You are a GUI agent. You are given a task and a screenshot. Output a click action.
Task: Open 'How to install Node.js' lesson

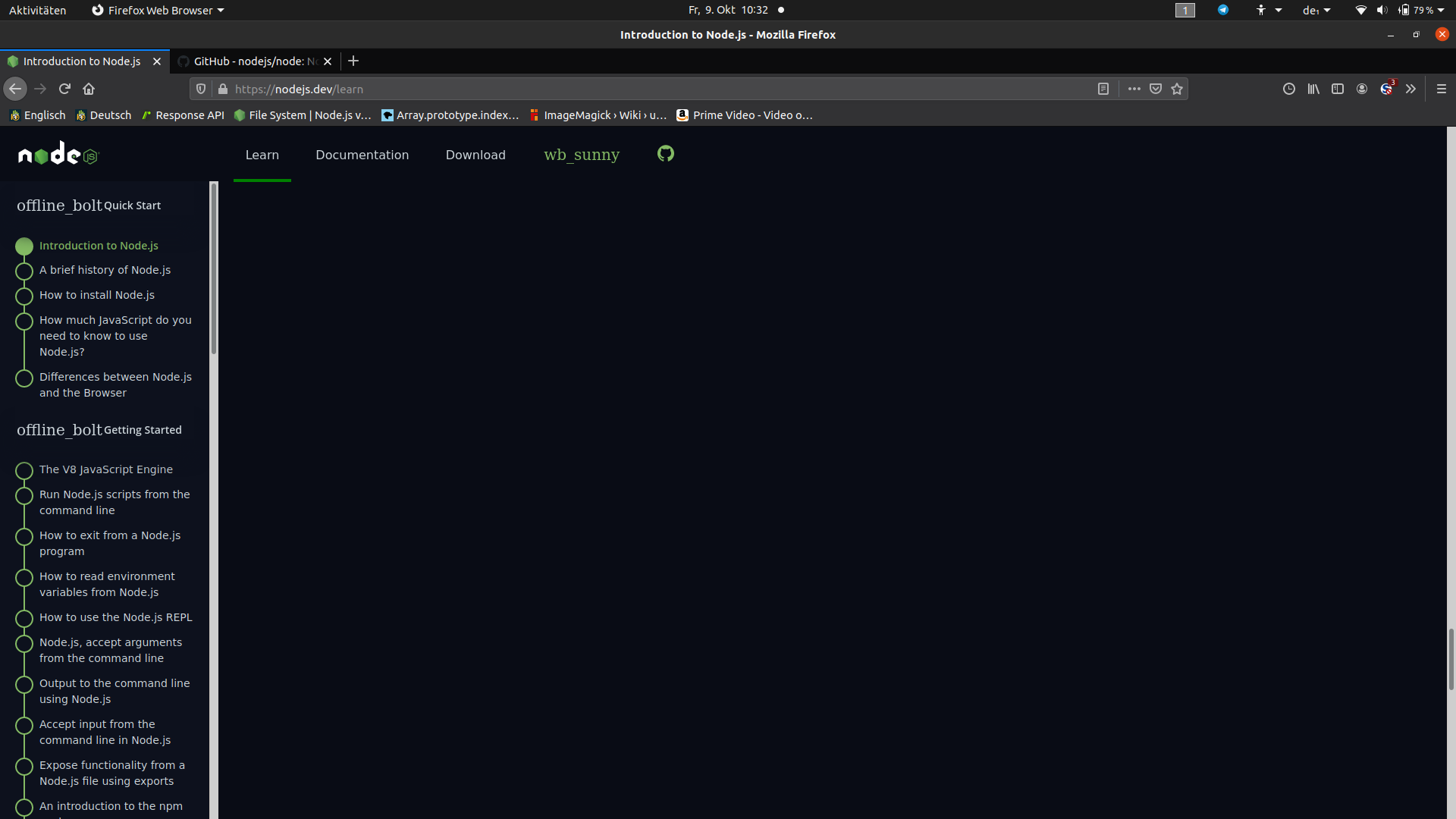click(x=97, y=295)
